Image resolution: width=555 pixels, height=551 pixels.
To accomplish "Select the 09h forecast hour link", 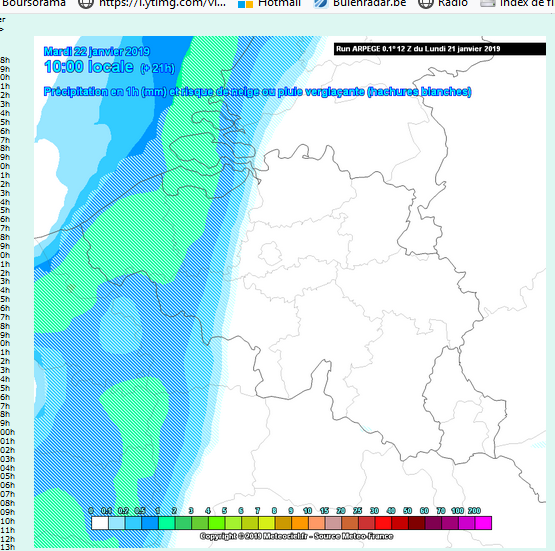I will pyautogui.click(x=7, y=512).
